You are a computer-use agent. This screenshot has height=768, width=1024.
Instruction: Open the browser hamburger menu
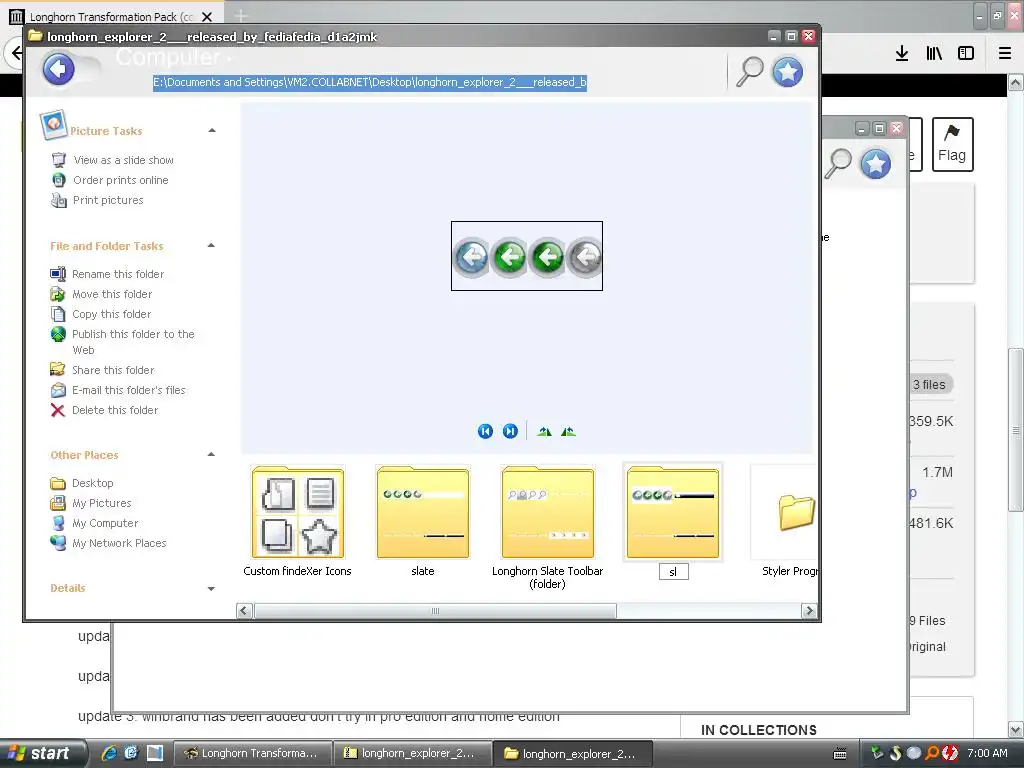1005,54
